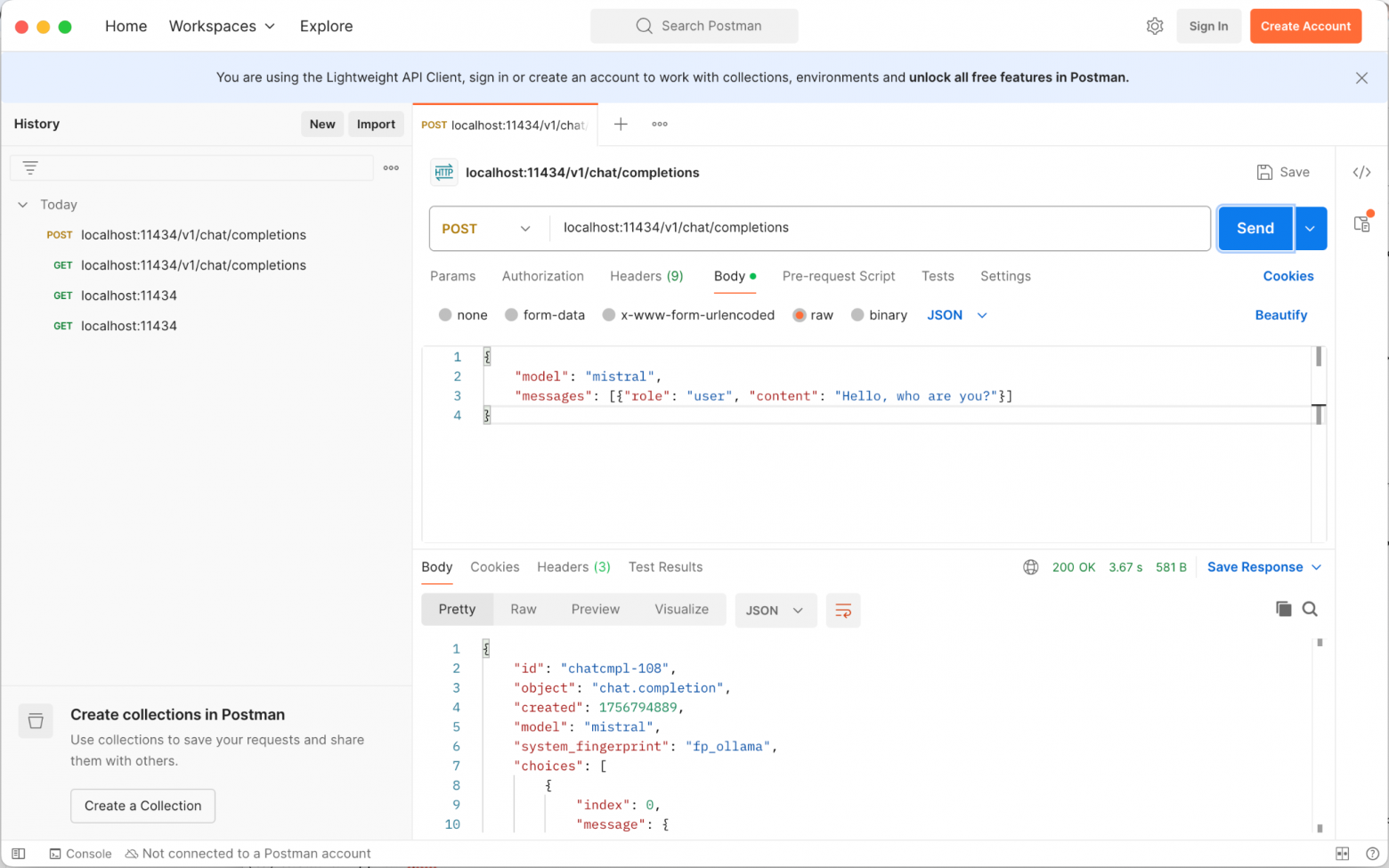
Task: Pick the binary body type
Action: 857,315
